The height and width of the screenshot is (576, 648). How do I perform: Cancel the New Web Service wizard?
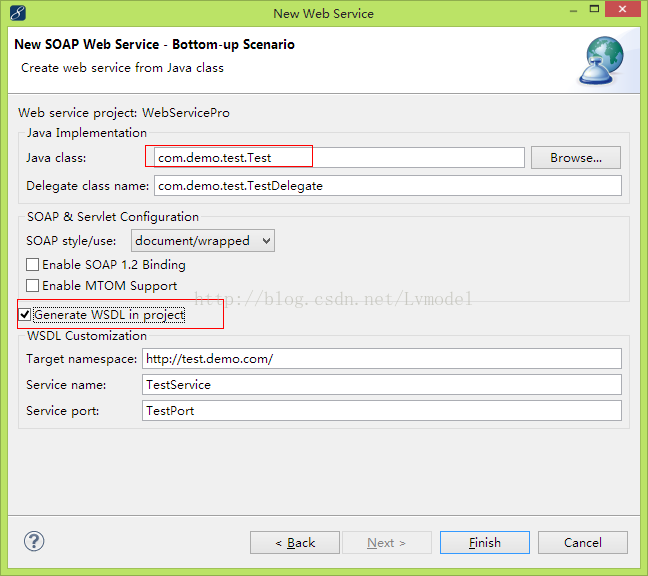583,543
